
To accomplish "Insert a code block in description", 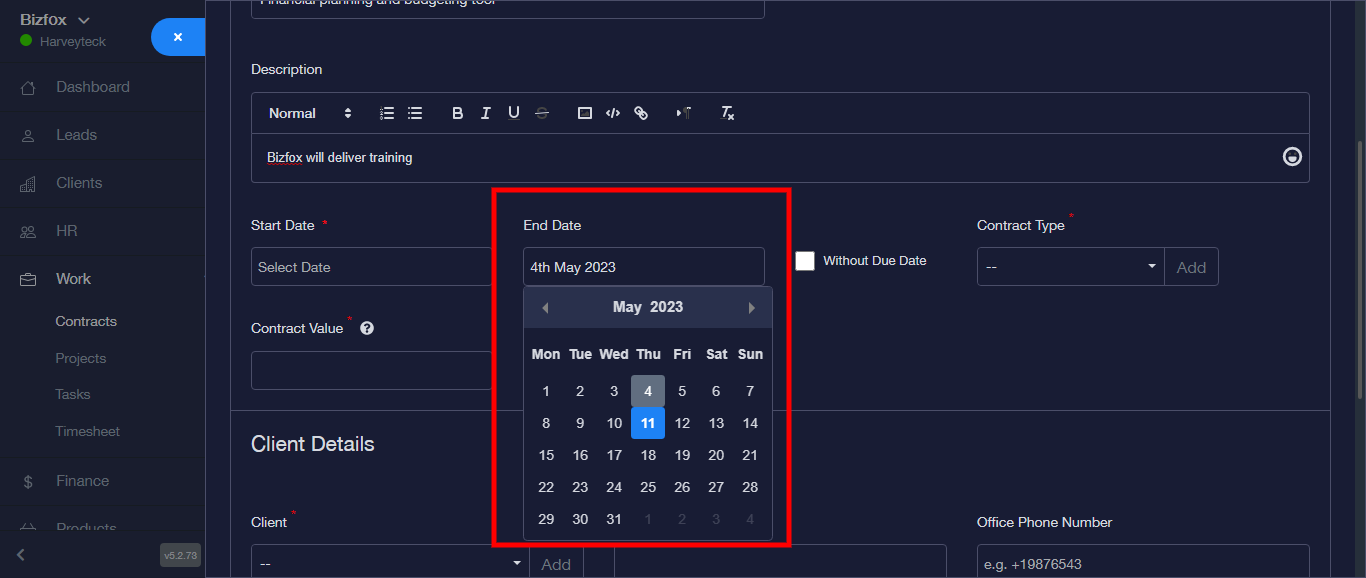I will [613, 113].
